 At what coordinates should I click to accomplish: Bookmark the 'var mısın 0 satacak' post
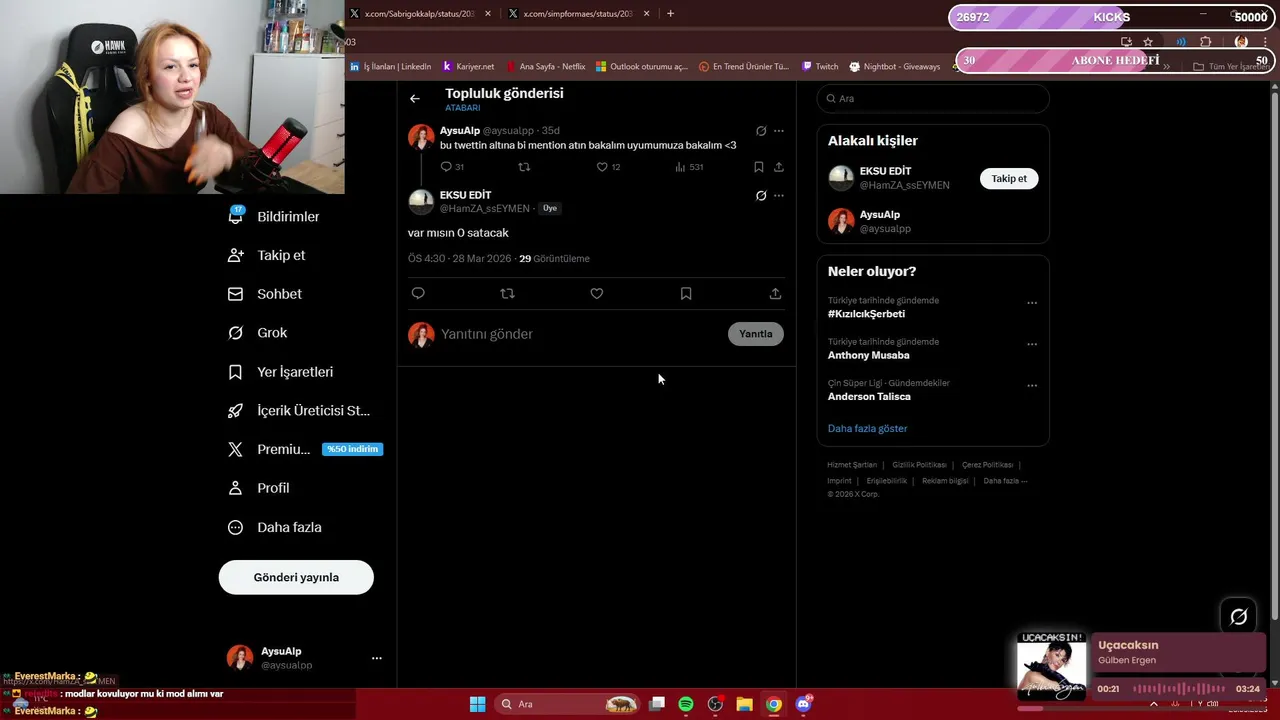pos(686,293)
